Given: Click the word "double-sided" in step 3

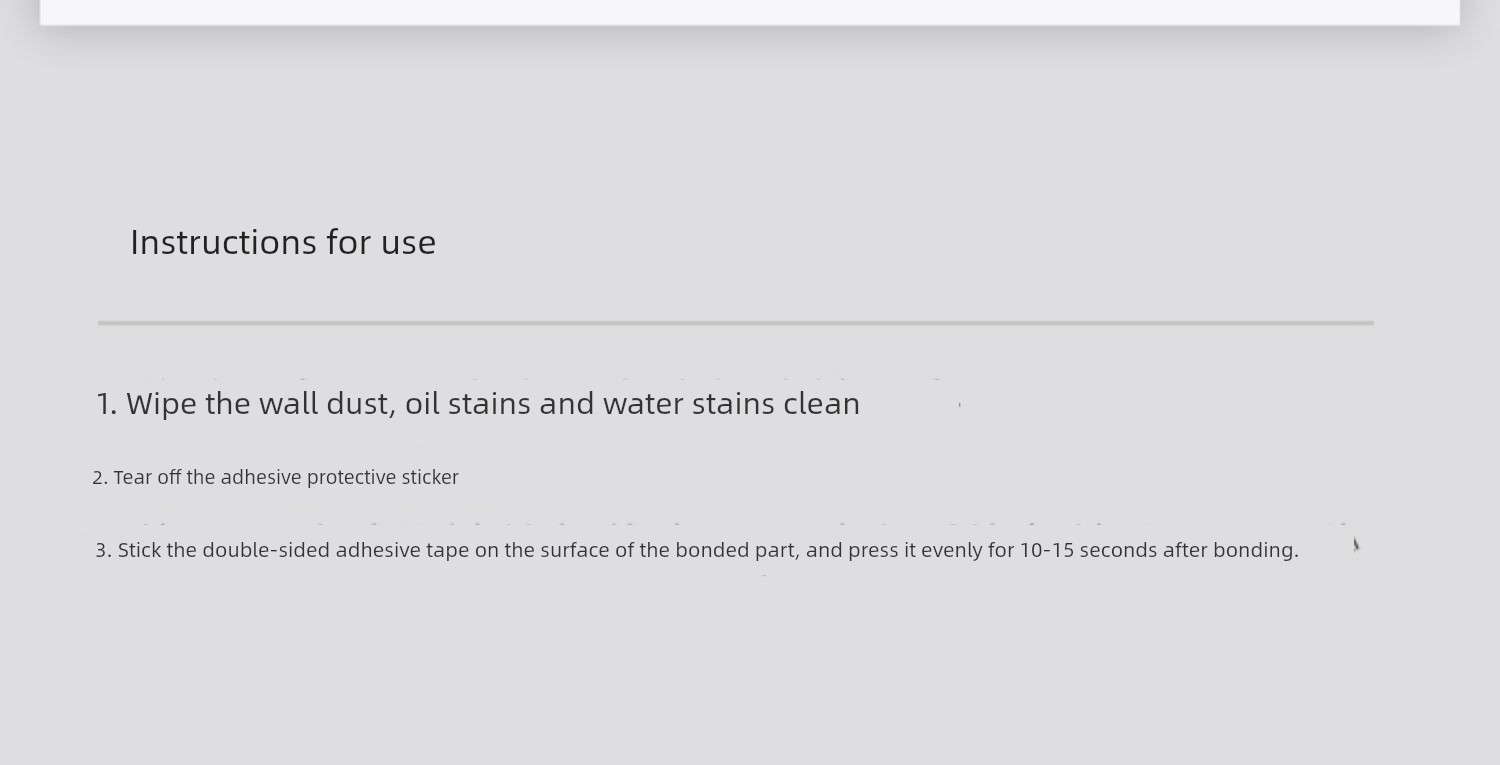Looking at the screenshot, I should tap(266, 550).
